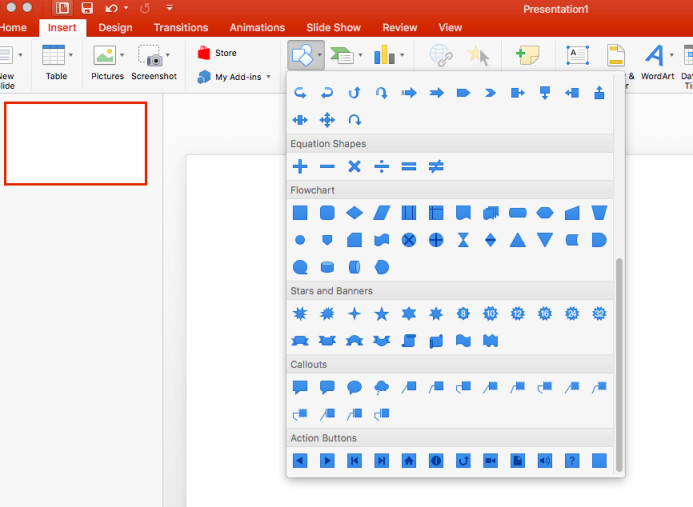
Task: Open the Office Store
Action: [x=217, y=53]
